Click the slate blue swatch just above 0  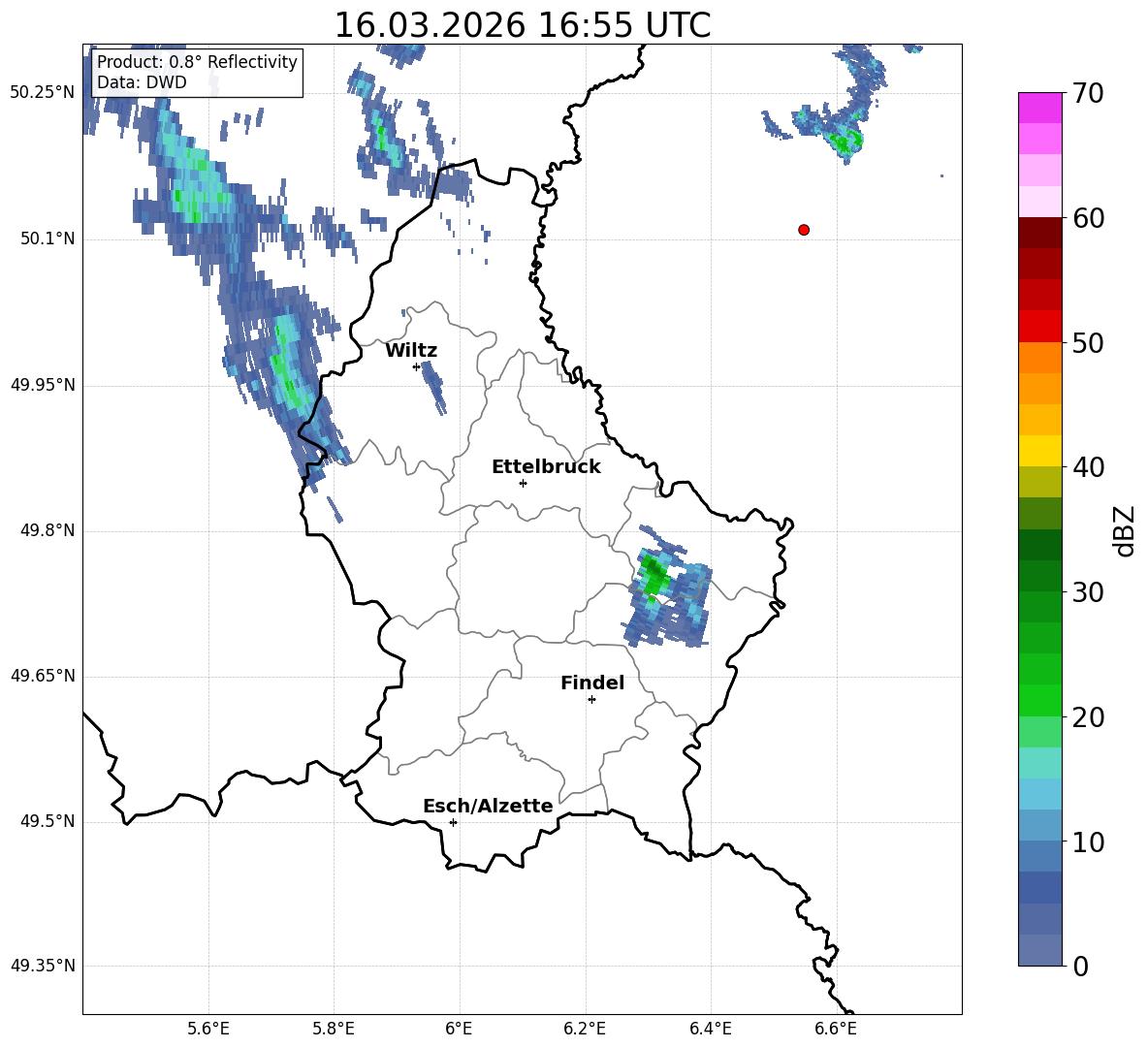pyautogui.click(x=1040, y=950)
